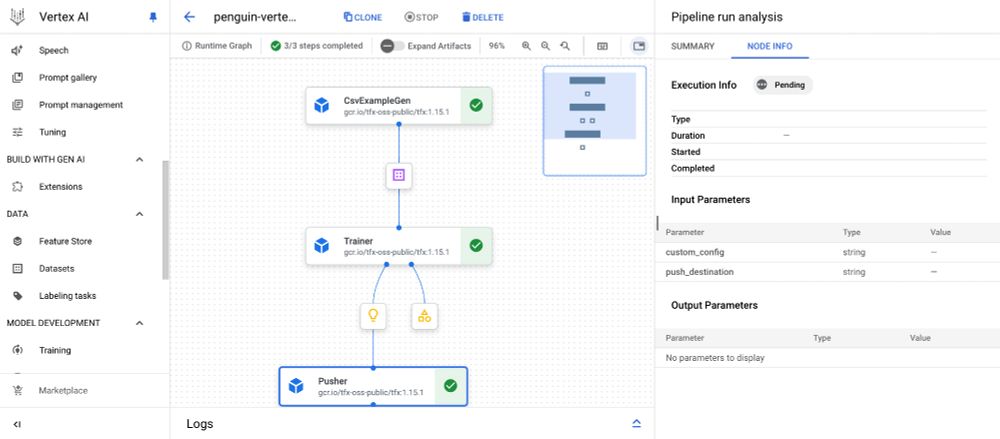The width and height of the screenshot is (1000, 439).
Task: Click the push_destination parameter row
Action: (x=827, y=272)
